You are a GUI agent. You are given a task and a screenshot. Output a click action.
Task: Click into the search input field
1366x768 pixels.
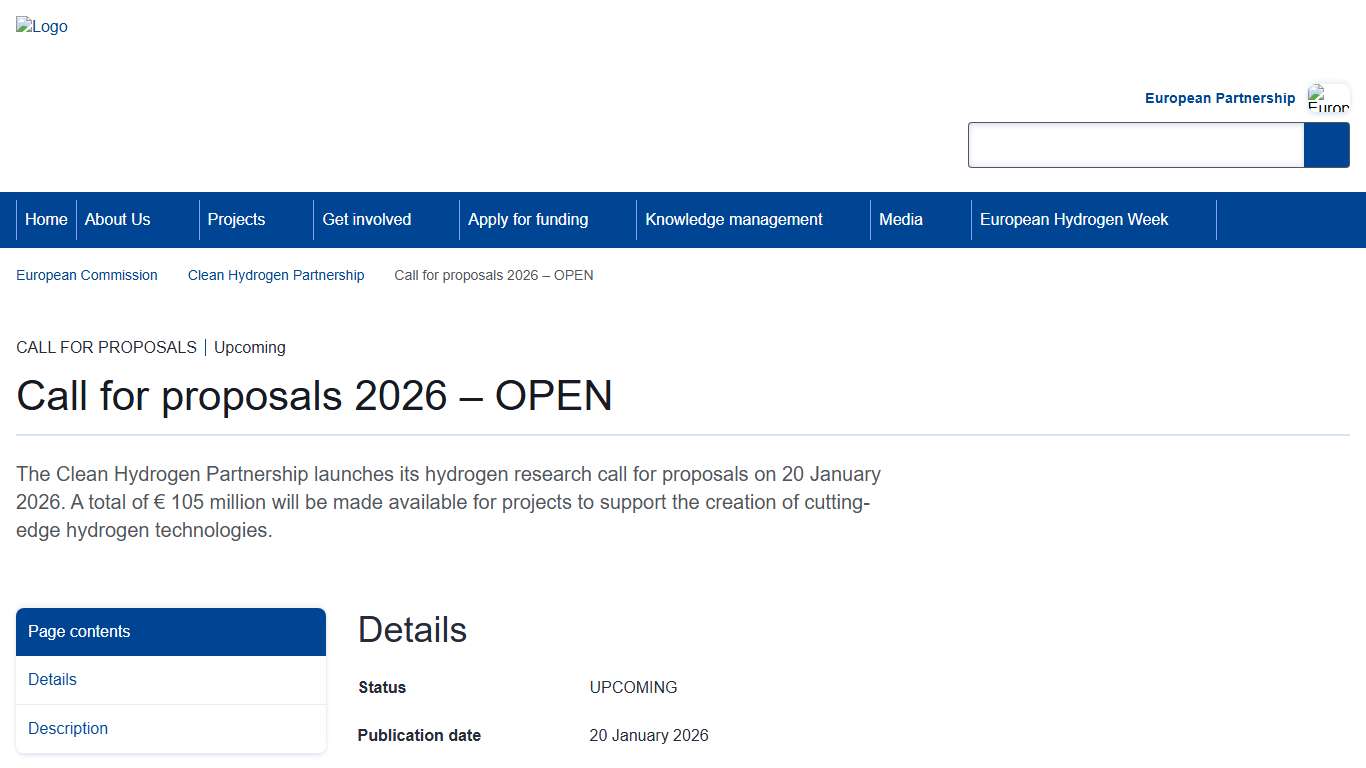click(x=1135, y=145)
